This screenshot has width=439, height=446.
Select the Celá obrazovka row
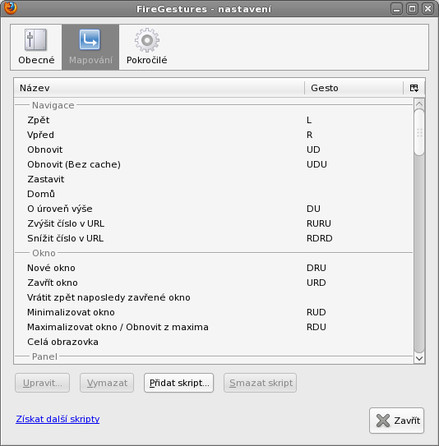tap(213, 342)
